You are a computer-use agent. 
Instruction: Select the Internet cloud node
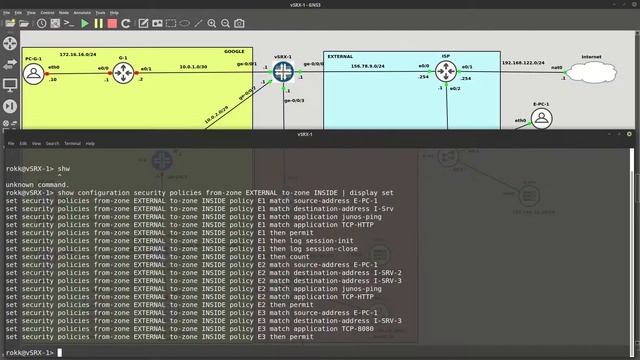[x=592, y=72]
